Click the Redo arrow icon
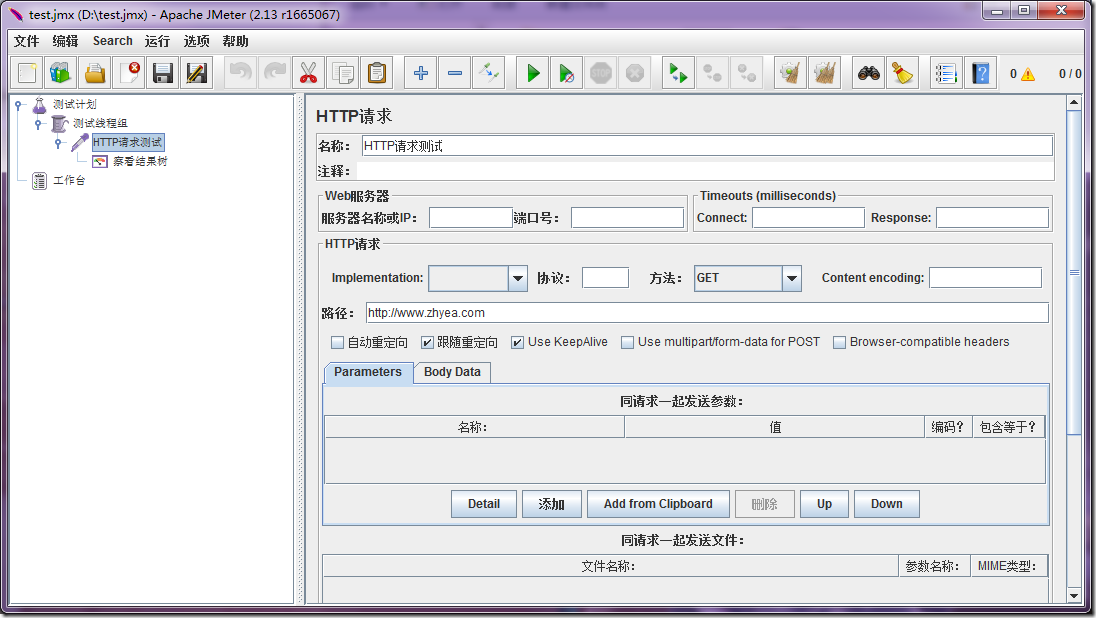1096x618 pixels. 275,73
